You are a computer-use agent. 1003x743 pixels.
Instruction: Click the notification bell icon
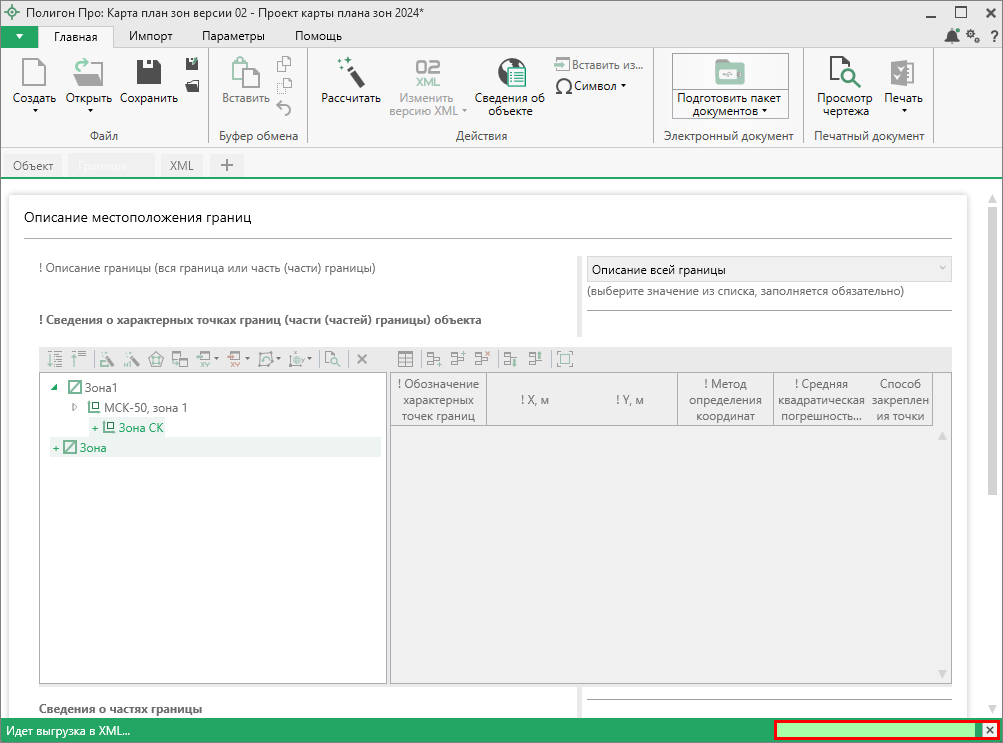click(951, 36)
